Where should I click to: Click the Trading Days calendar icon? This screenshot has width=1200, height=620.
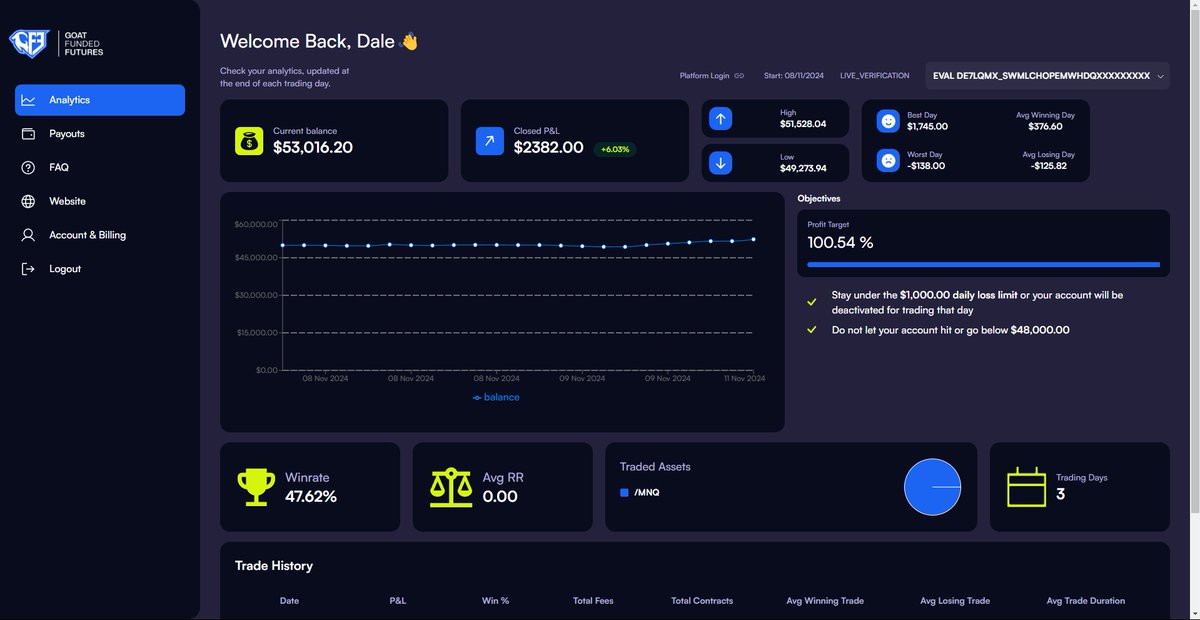click(1025, 486)
